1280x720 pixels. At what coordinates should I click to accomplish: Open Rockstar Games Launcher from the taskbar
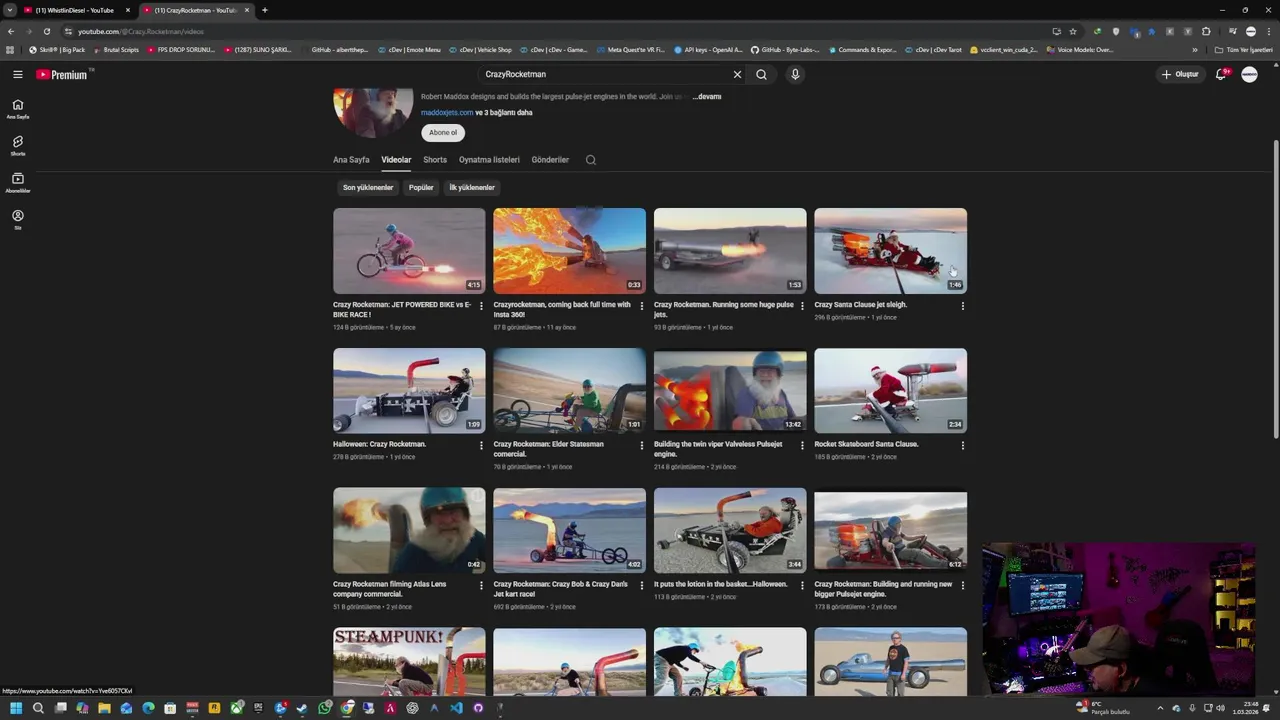(214, 708)
